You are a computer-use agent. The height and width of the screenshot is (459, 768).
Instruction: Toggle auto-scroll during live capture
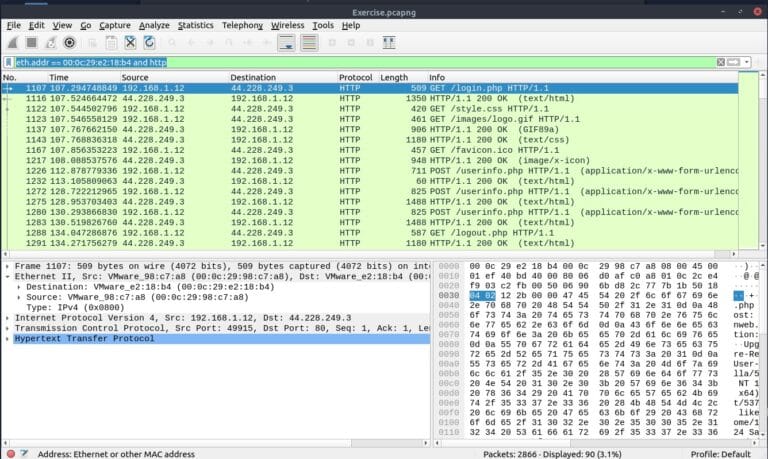point(287,43)
